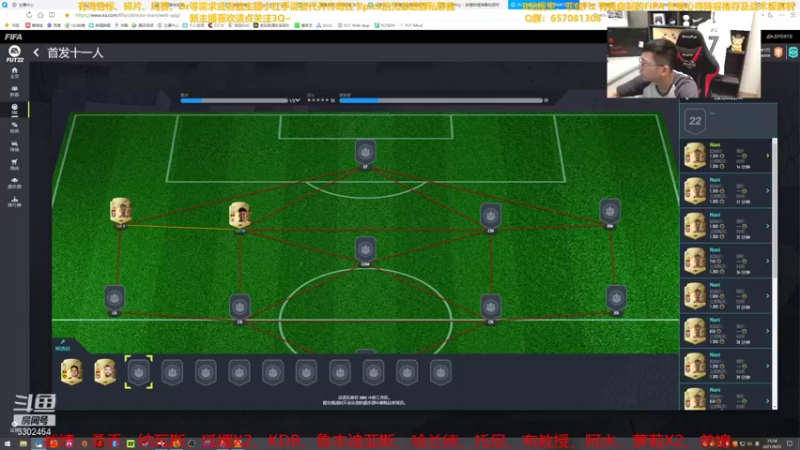Click the FUT22 EA logo
This screenshot has height=450, width=800.
(x=14, y=53)
